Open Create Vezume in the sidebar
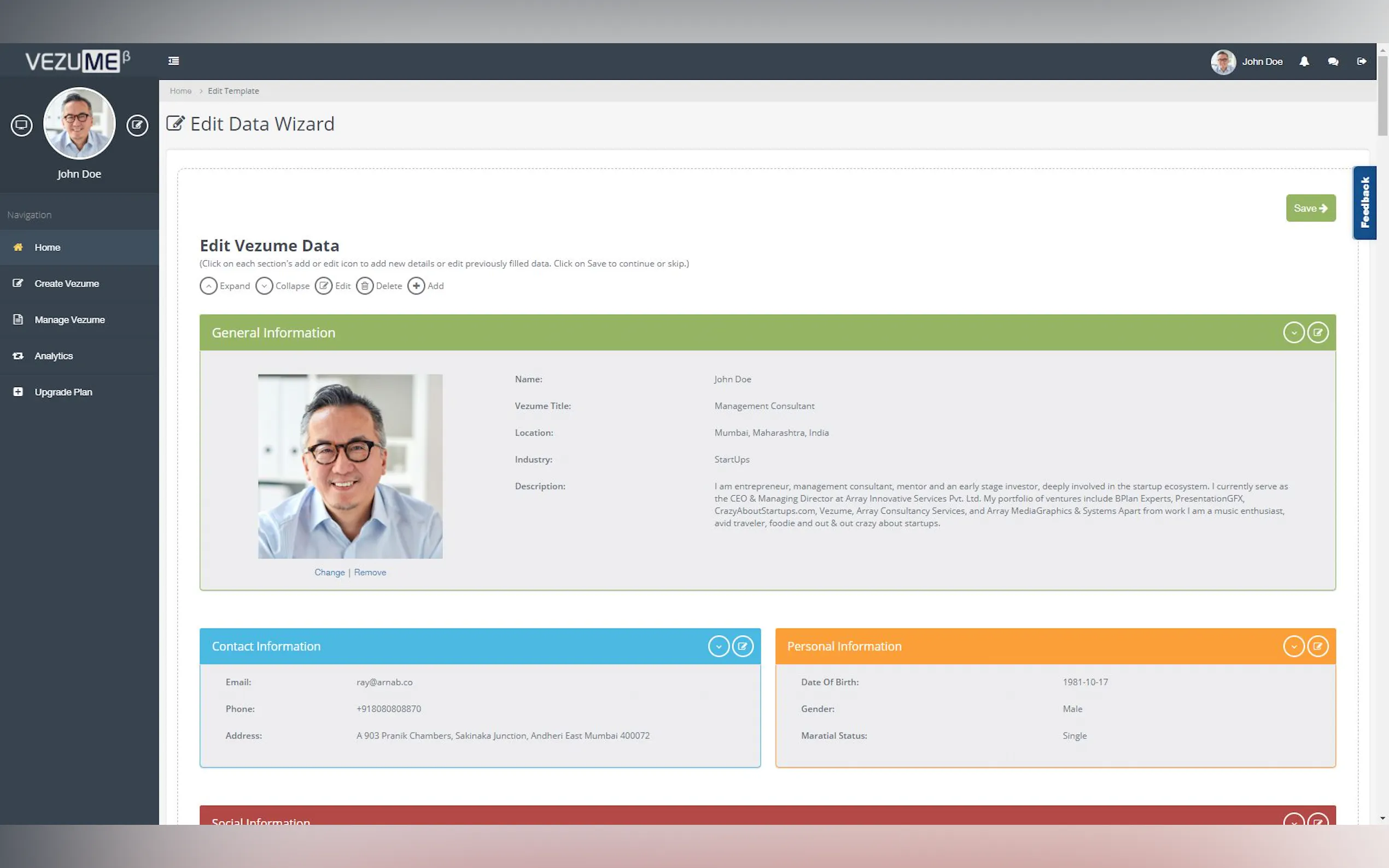1389x868 pixels. (79, 284)
